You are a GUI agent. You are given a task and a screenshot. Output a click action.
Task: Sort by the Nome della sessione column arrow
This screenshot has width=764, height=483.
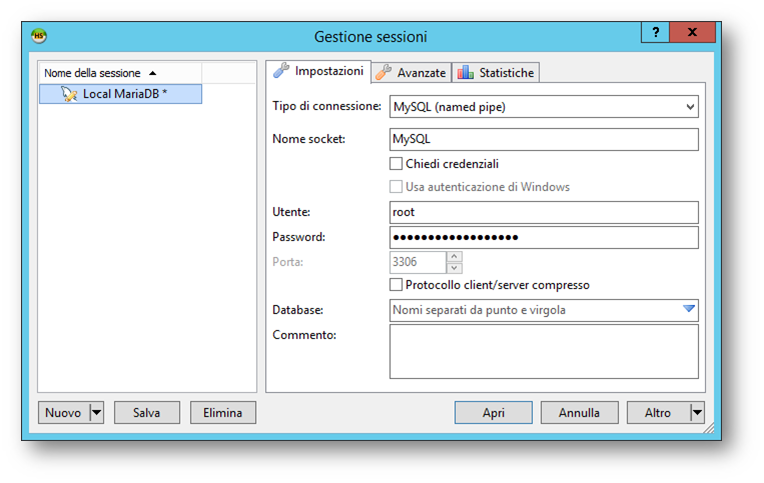pos(152,73)
